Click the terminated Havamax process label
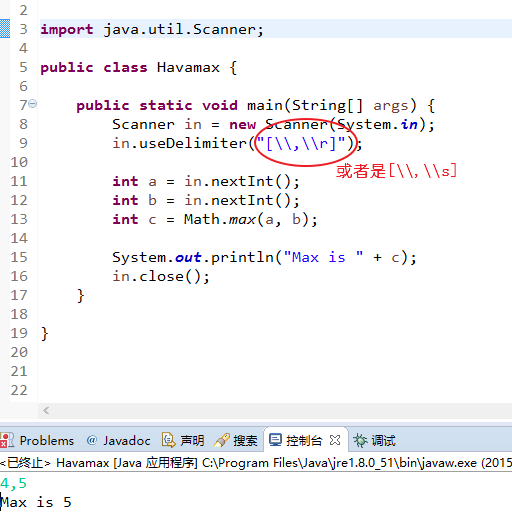512x517 pixels. 256,463
